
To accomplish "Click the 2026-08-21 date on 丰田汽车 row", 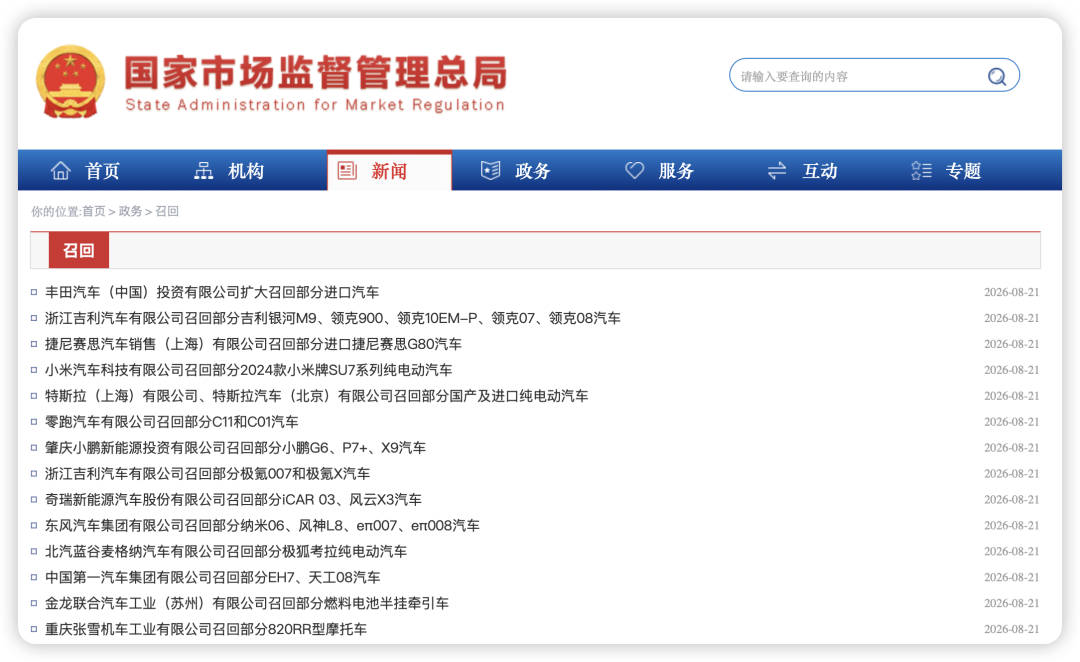I will tap(1011, 292).
